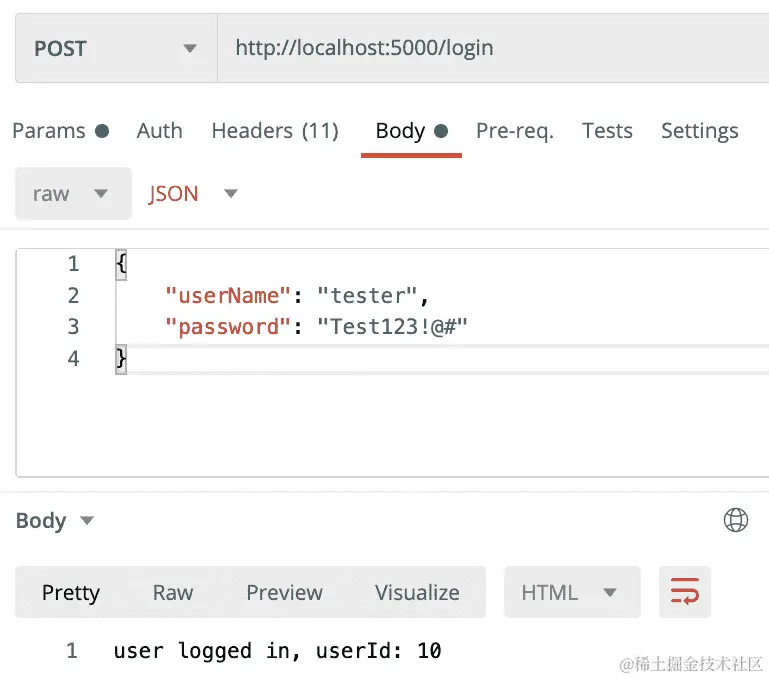Select the Headers (11) tab

[x=275, y=131]
